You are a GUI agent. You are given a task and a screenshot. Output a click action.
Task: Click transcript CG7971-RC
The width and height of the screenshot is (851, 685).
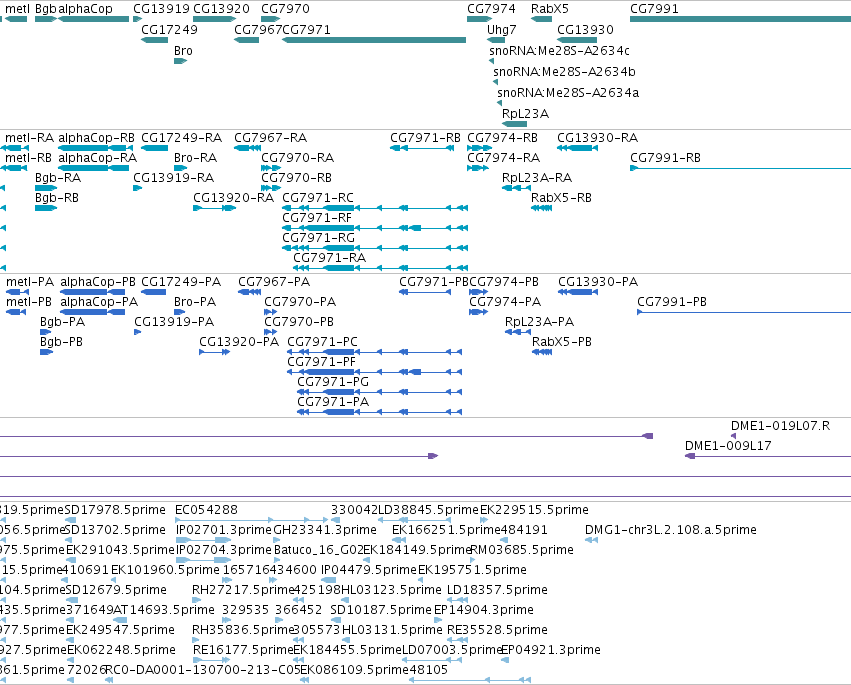tap(318, 198)
